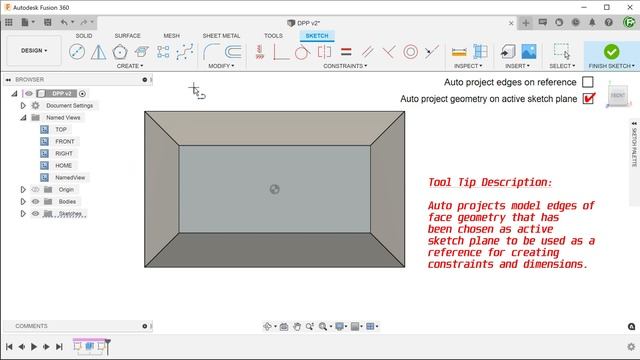This screenshot has width=640, height=360.
Task: Collapse the Named Views folder
Action: coord(23,118)
